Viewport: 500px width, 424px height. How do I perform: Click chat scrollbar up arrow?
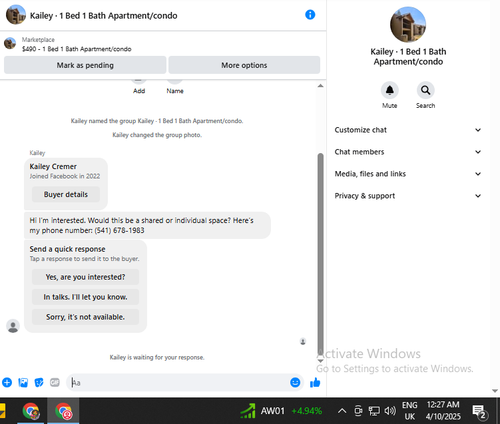[x=320, y=86]
